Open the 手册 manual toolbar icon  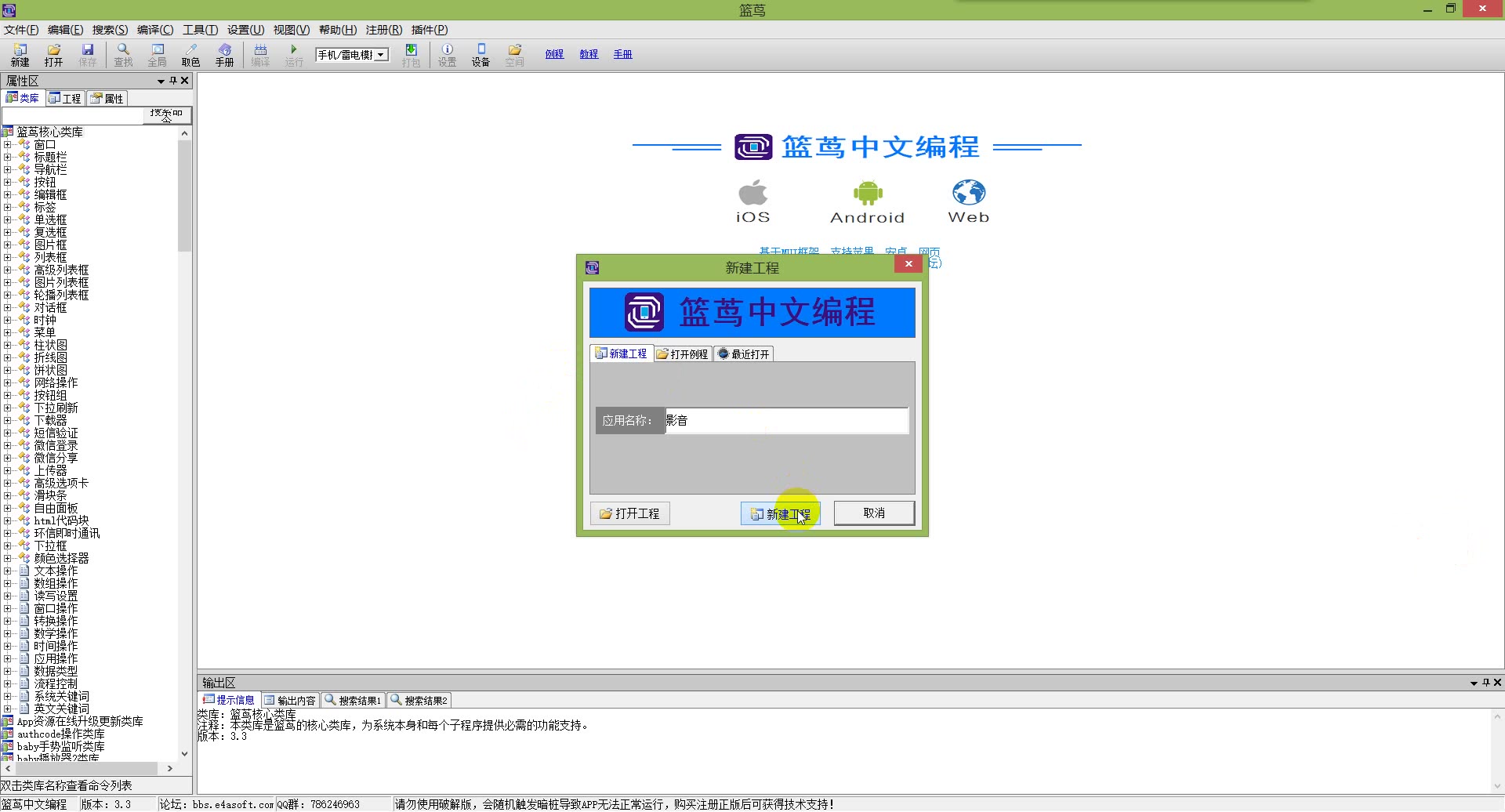[x=225, y=55]
